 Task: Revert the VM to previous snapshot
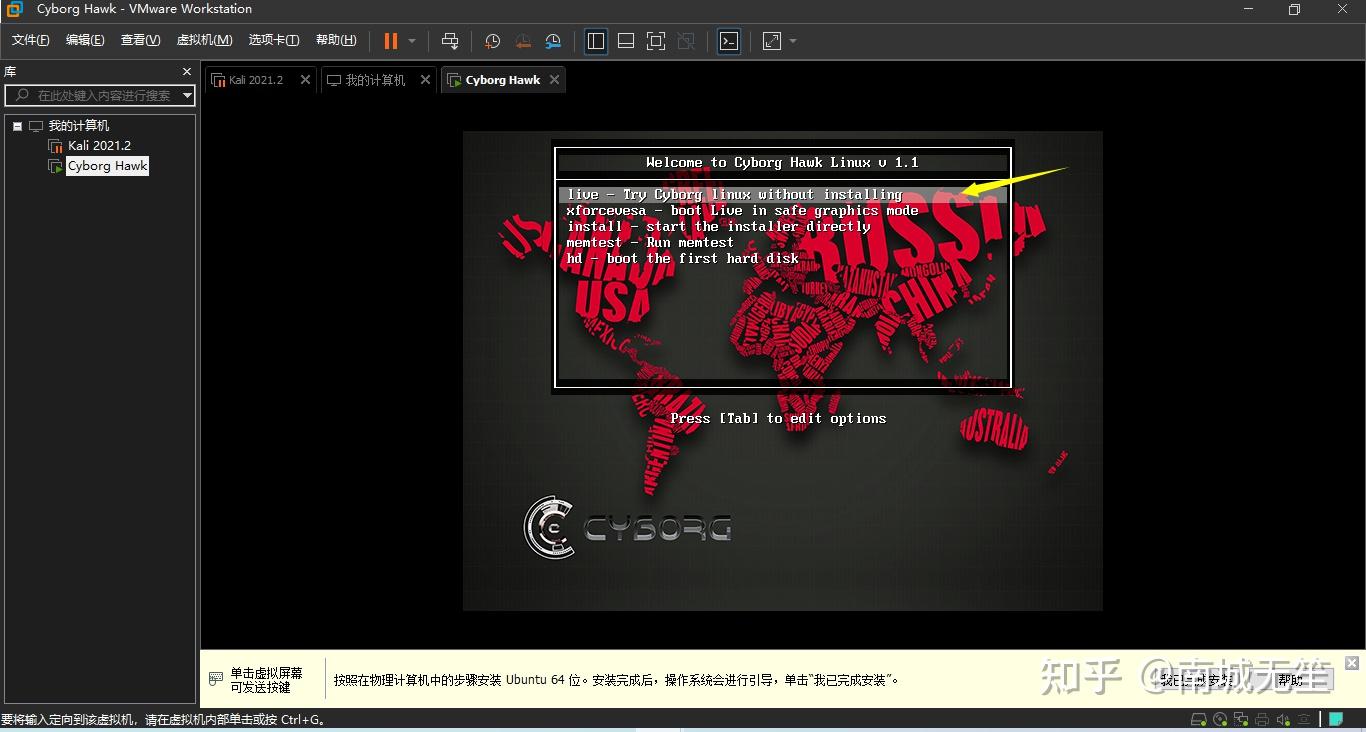[523, 41]
